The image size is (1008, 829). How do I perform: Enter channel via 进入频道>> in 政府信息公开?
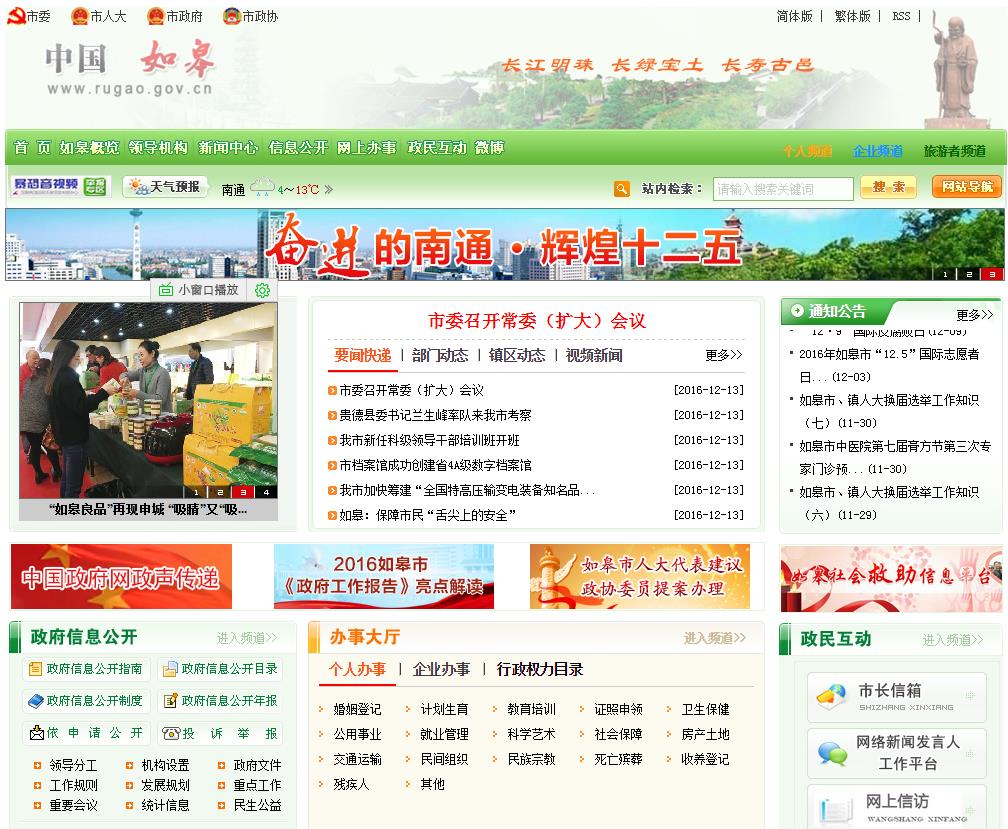pyautogui.click(x=247, y=637)
